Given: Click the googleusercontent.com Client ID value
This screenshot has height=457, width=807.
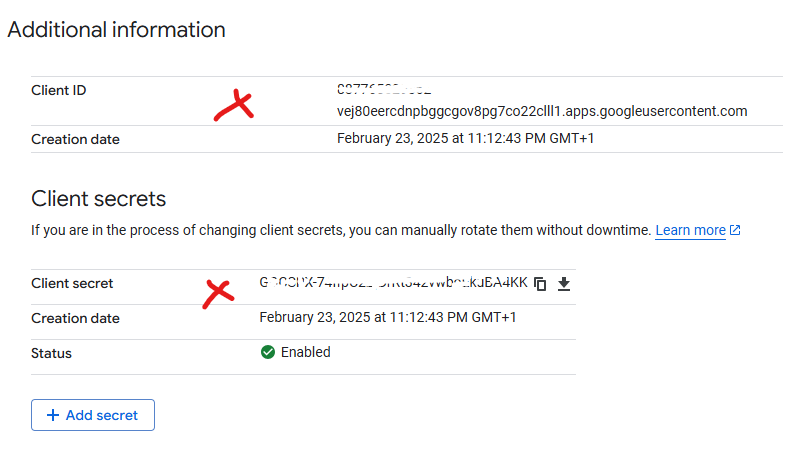Looking at the screenshot, I should (542, 111).
